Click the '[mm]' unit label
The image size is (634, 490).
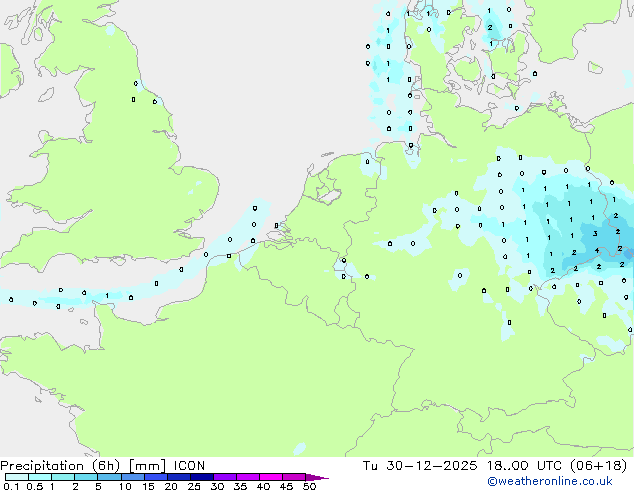(x=148, y=466)
